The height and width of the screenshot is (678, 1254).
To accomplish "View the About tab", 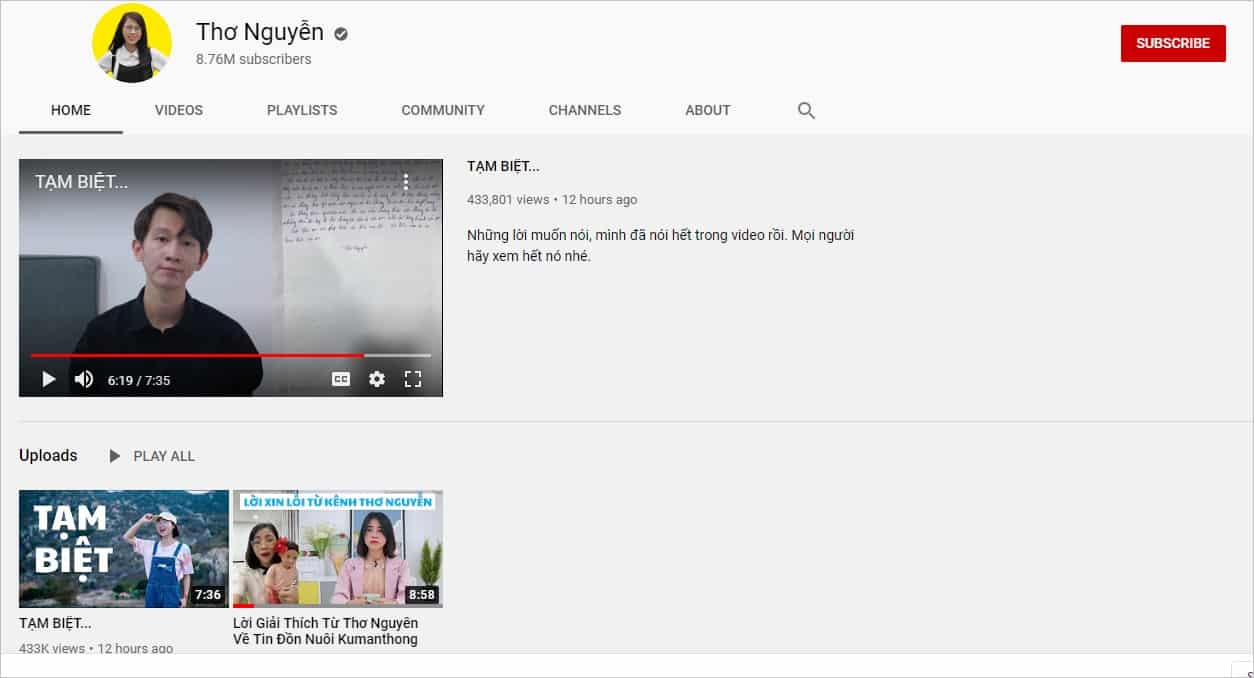I will [708, 110].
